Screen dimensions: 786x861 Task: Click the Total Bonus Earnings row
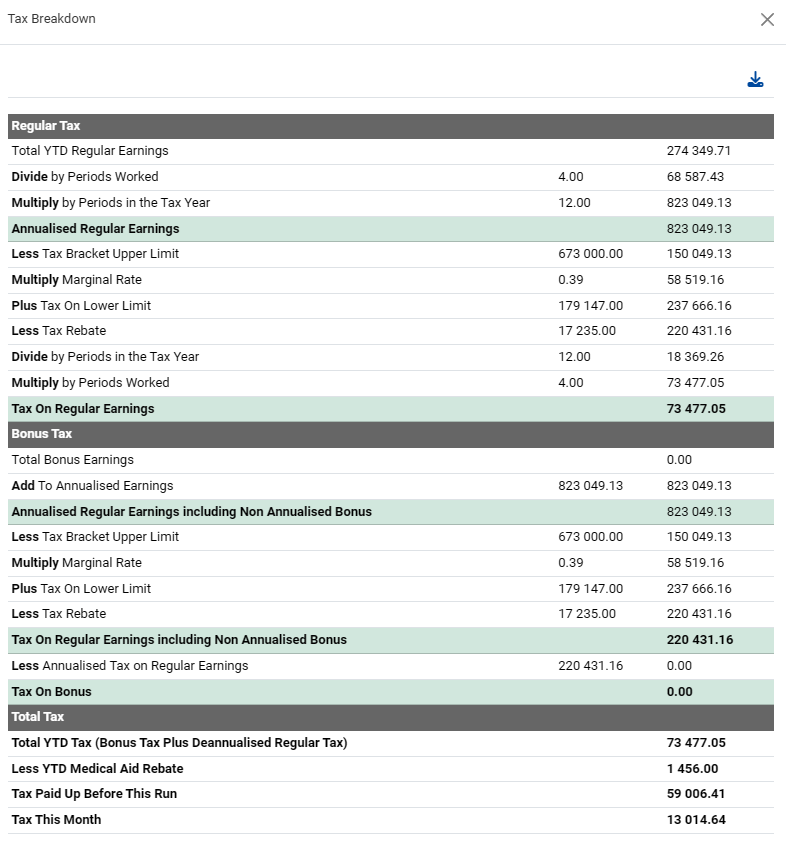[72, 460]
